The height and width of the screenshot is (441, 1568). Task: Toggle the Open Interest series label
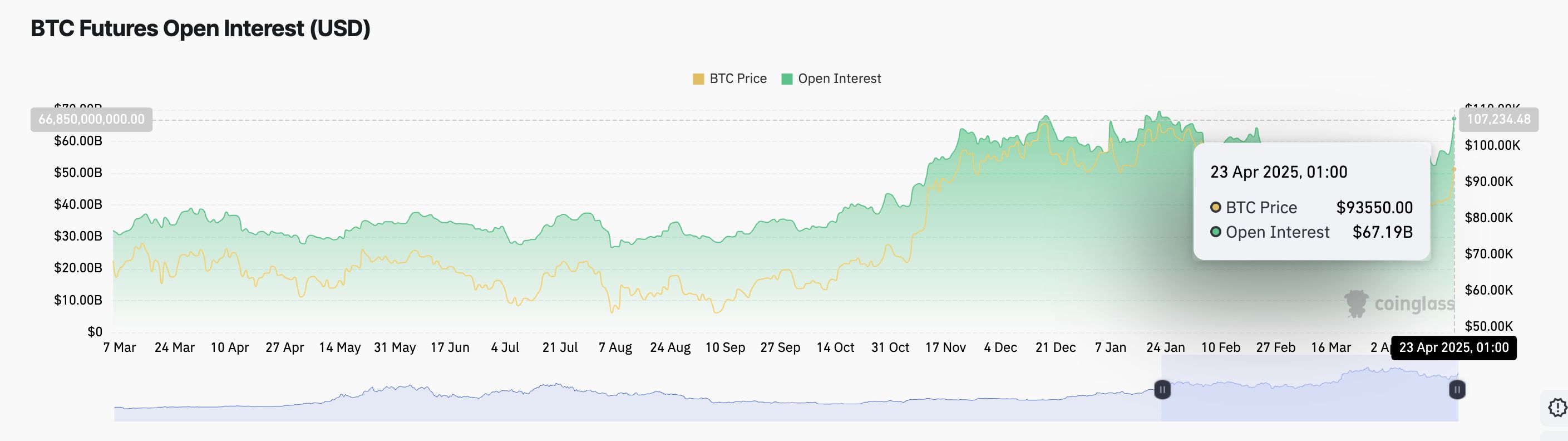point(839,79)
